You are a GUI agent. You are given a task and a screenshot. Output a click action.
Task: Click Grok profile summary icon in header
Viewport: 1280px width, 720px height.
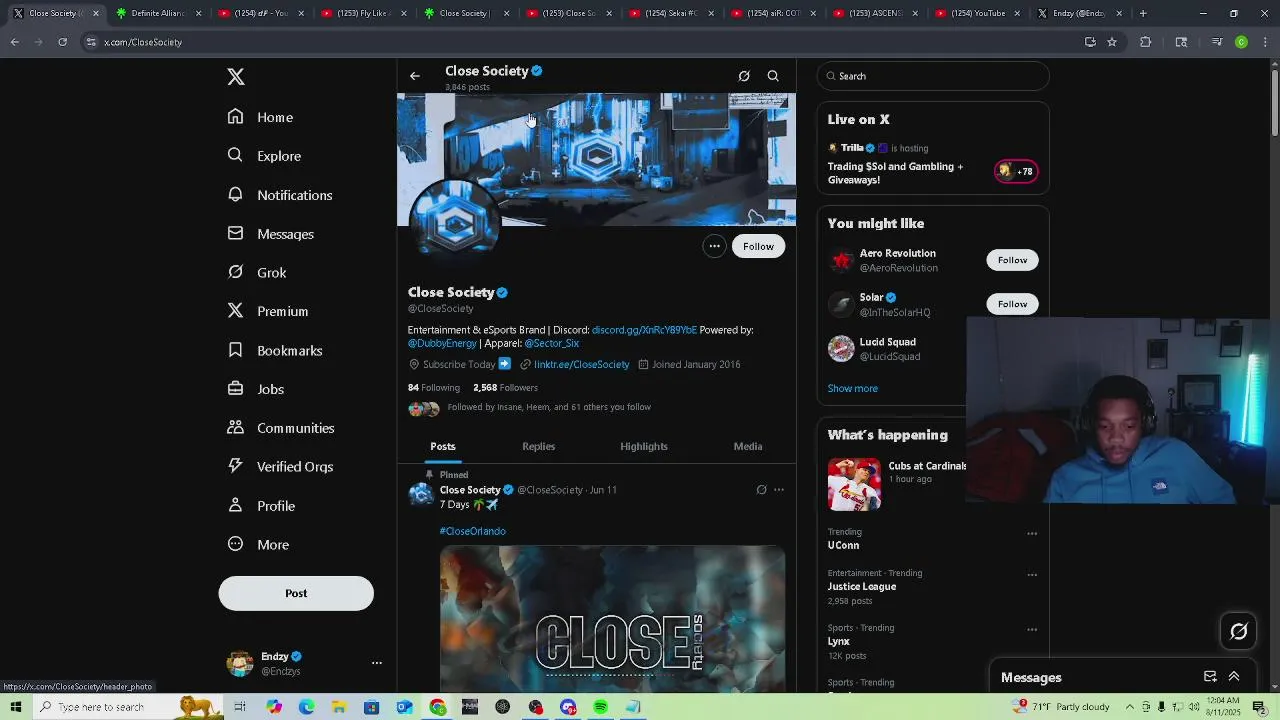744,76
